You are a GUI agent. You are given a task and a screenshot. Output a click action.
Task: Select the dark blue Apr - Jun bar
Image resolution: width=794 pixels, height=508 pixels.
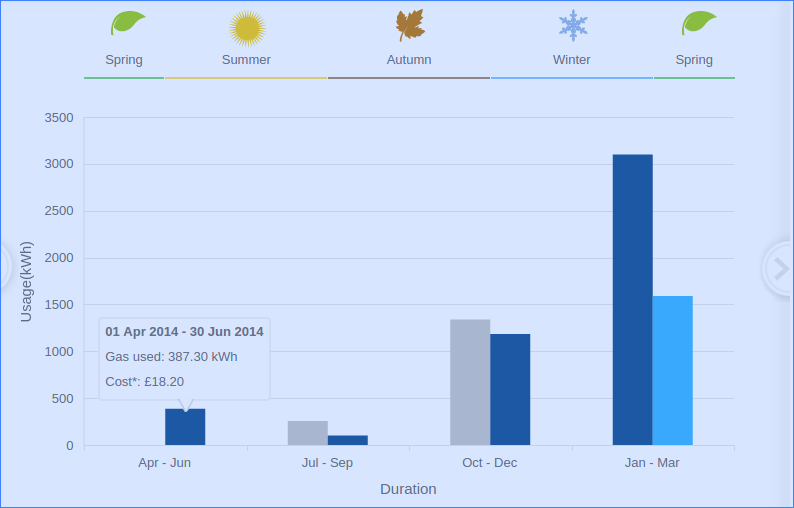(x=185, y=427)
